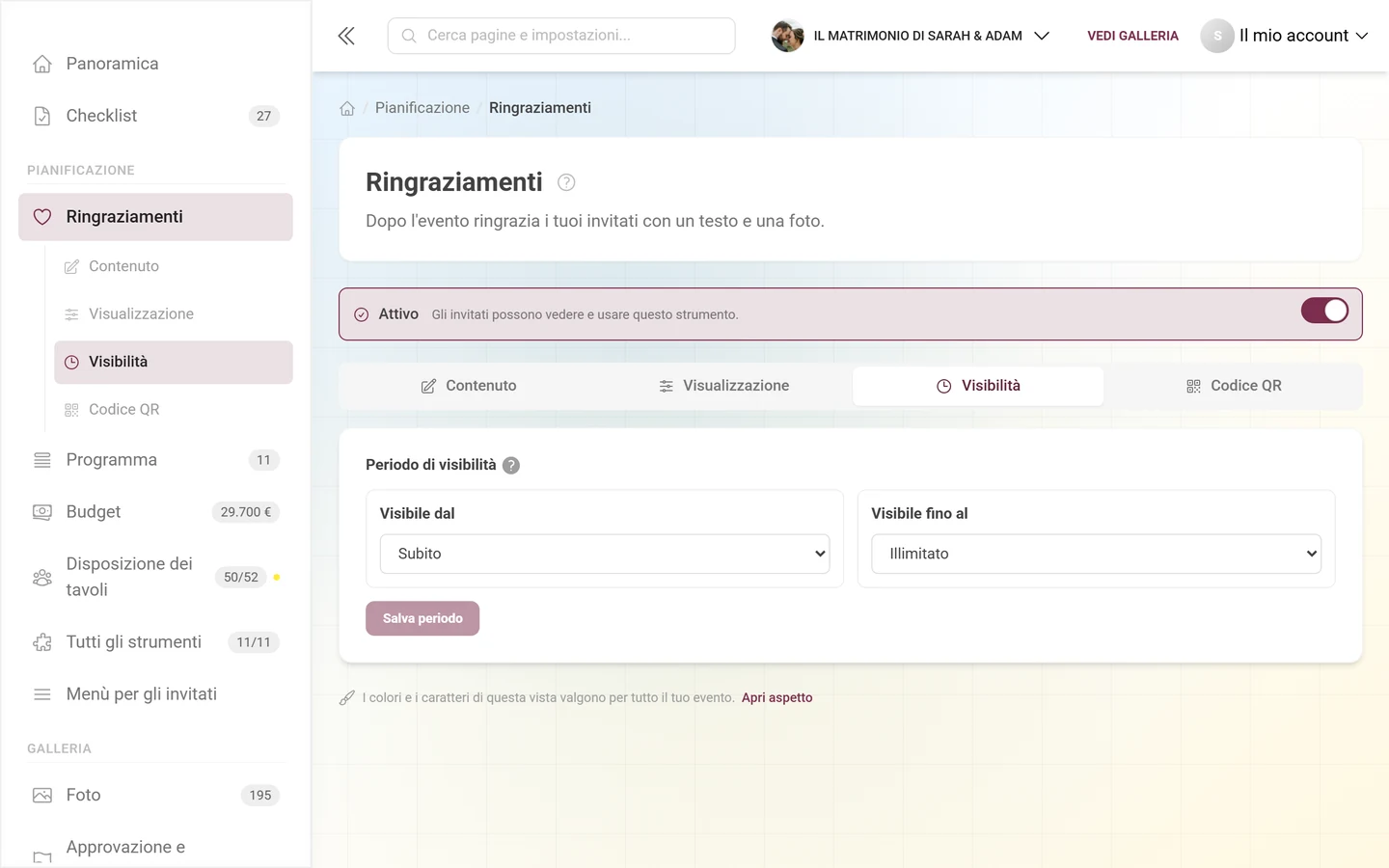
Task: Click the Checklist document icon in sidebar
Action: [x=42, y=116]
